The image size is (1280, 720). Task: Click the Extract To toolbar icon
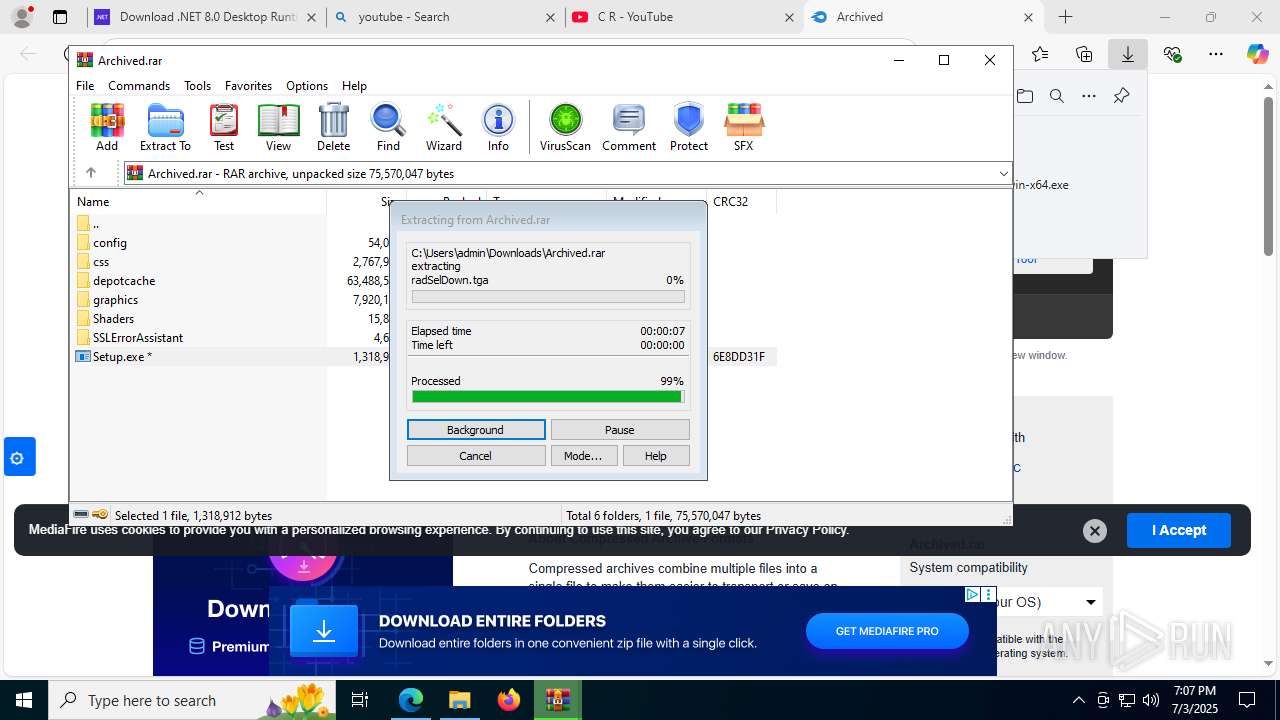pyautogui.click(x=165, y=127)
